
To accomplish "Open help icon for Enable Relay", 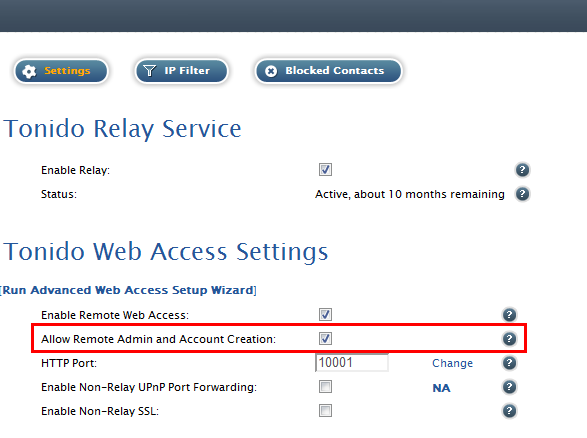I will click(x=522, y=170).
